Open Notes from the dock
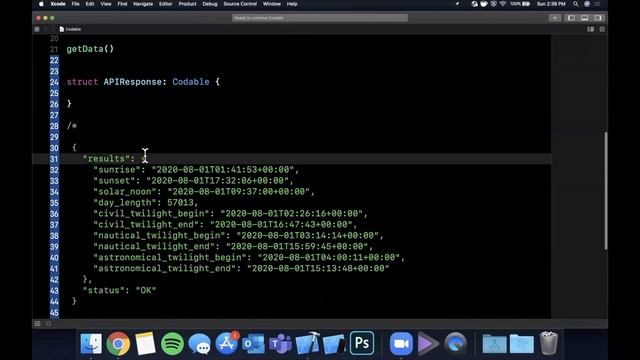640x360 pixels. point(145,344)
